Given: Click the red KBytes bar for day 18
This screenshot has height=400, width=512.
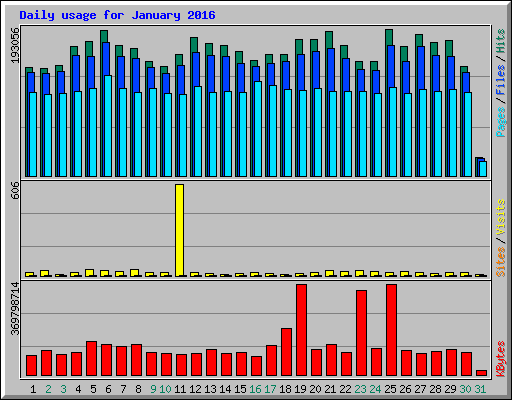Looking at the screenshot, I should 286,352.
